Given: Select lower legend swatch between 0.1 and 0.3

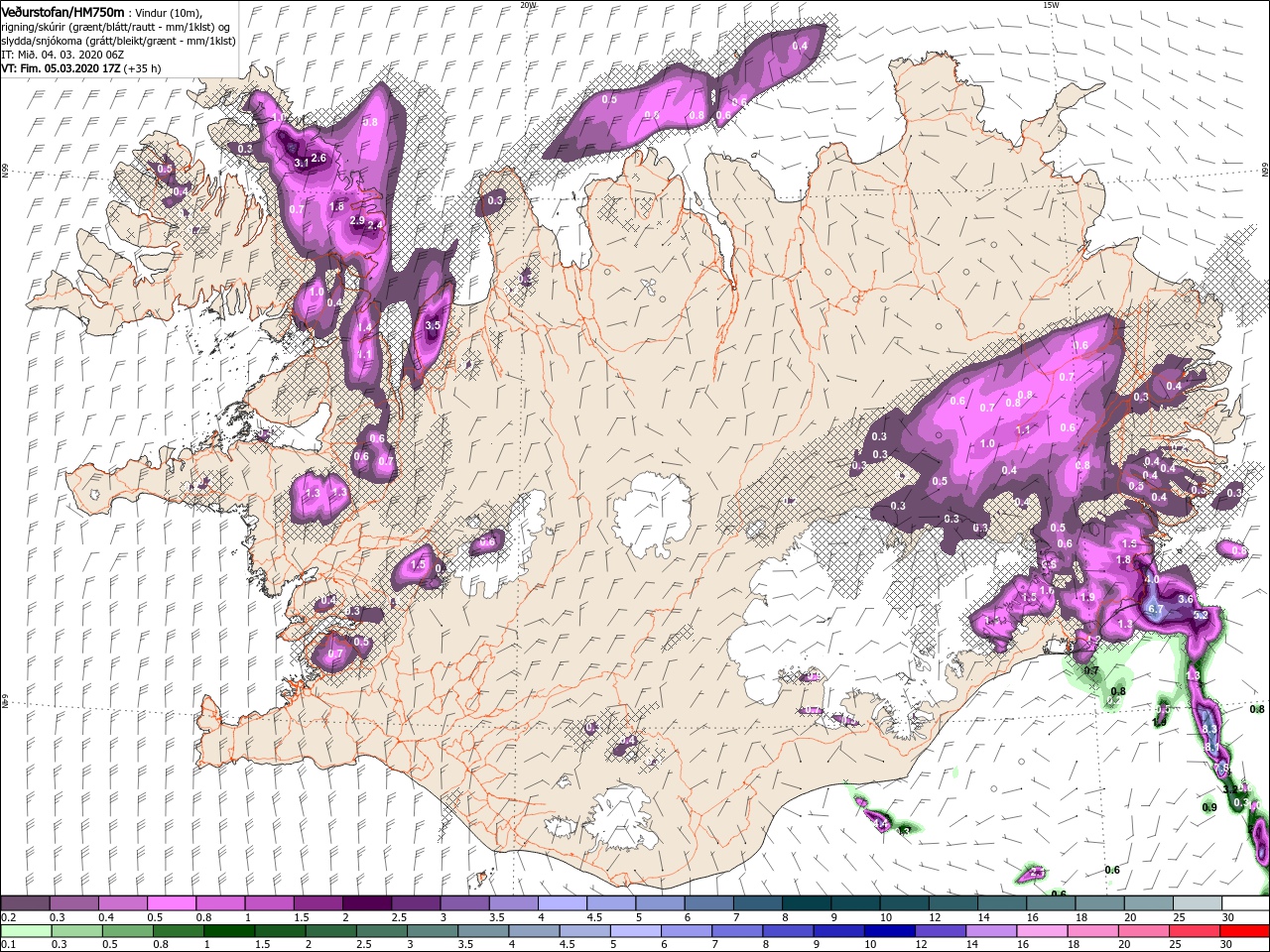Looking at the screenshot, I should [25, 930].
